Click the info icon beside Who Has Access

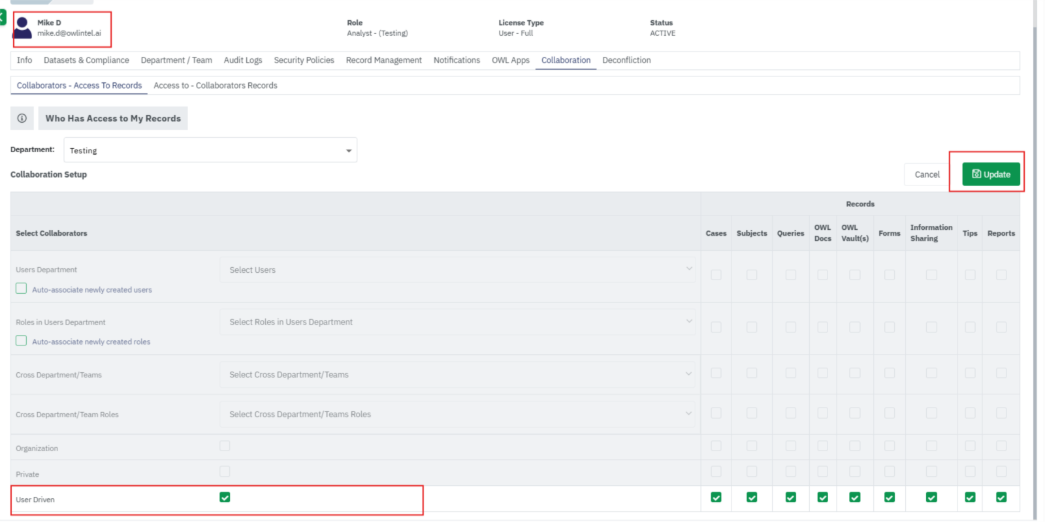[x=22, y=118]
